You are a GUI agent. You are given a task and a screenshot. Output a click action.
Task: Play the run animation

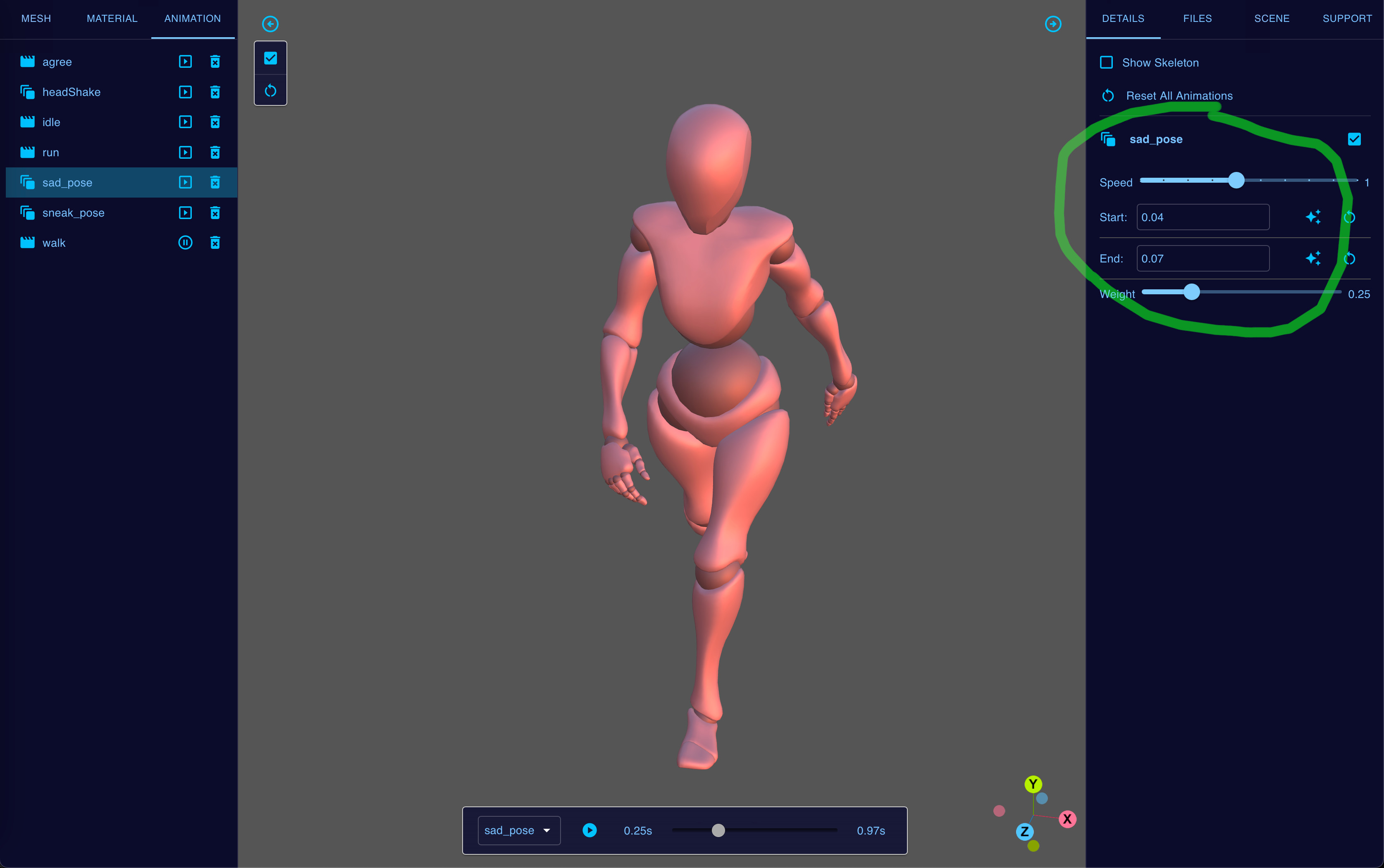pos(185,152)
